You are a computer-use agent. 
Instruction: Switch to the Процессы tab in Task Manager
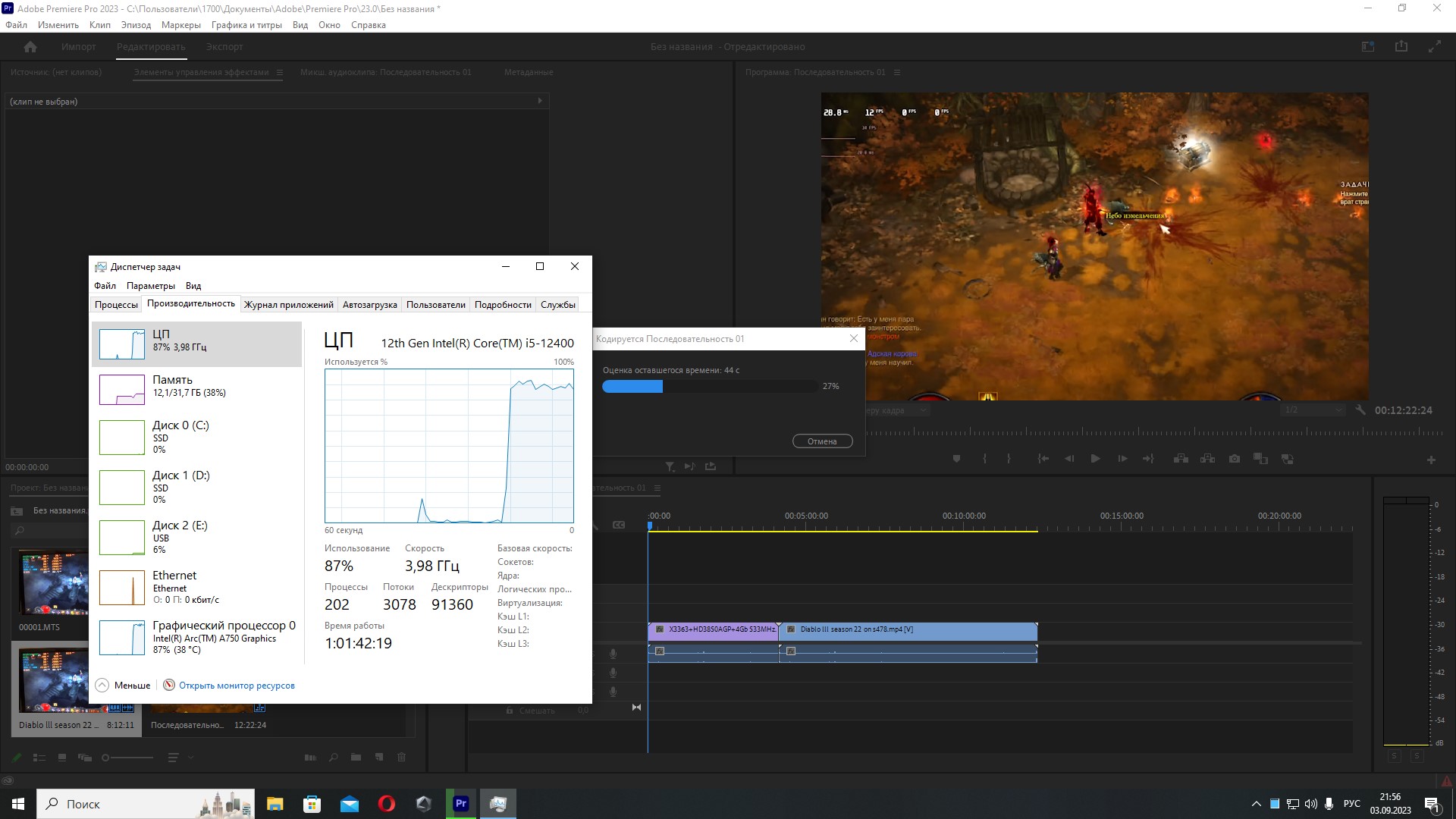pos(116,305)
